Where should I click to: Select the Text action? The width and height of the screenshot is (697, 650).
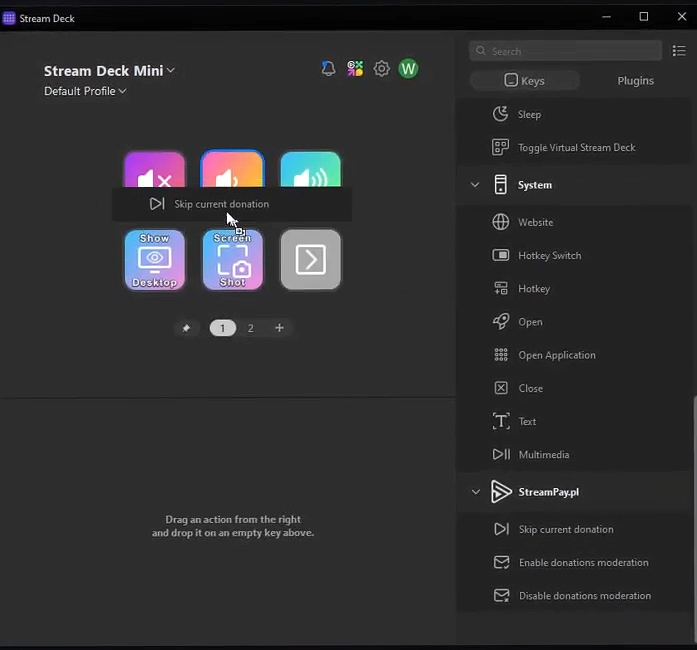(x=573, y=421)
